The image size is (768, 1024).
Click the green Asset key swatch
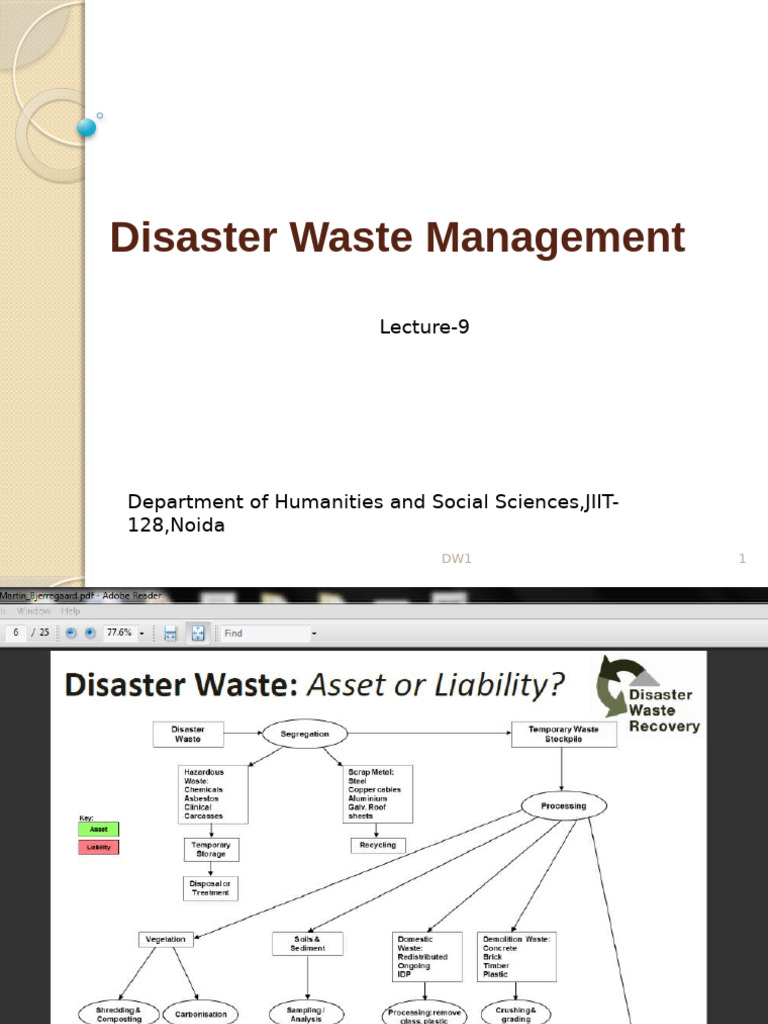coord(99,829)
